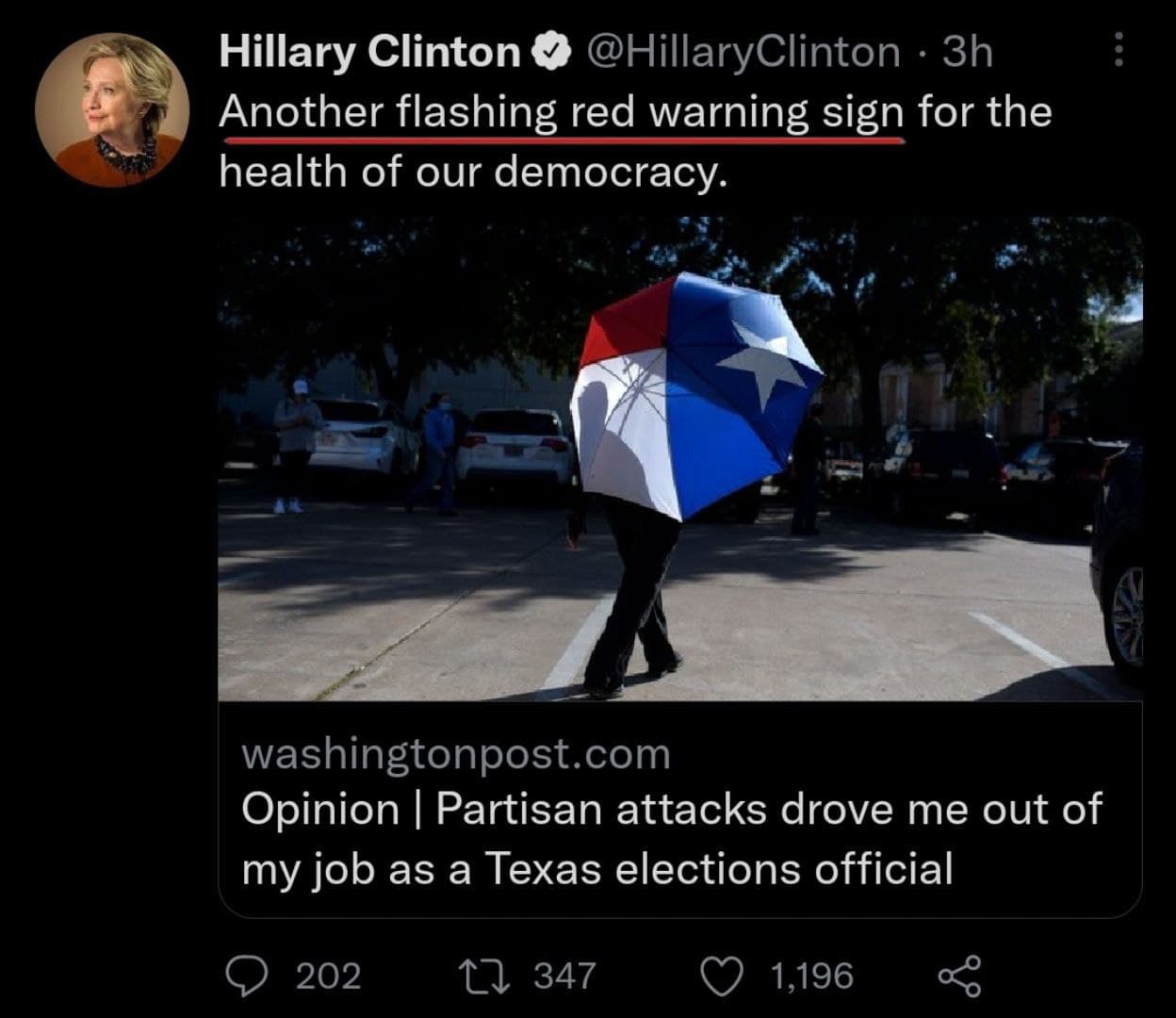Image resolution: width=1176 pixels, height=1018 pixels.
Task: Open the Texas flag umbrella photo
Action: coord(679,459)
